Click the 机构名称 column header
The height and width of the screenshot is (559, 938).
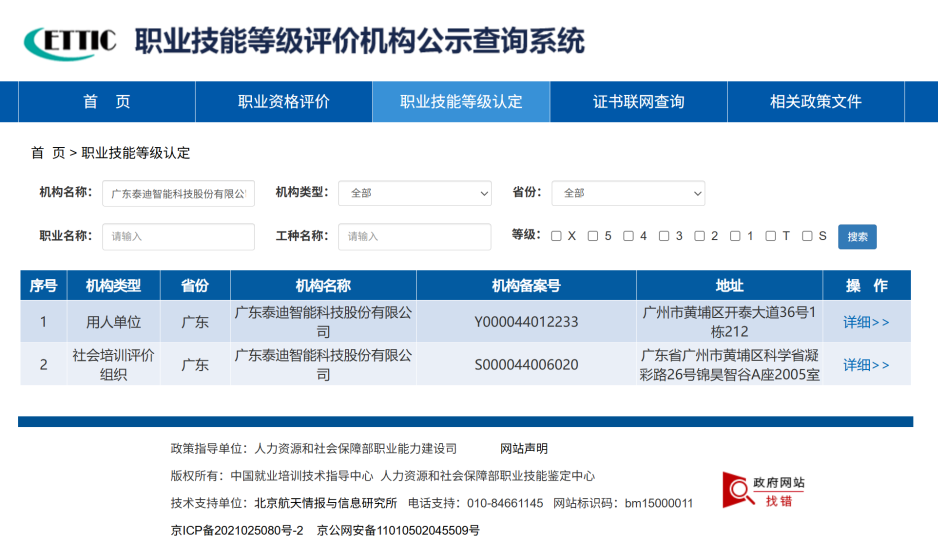pos(324,285)
